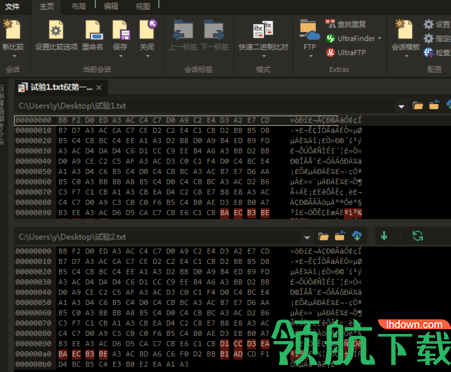The image size is (451, 372).
Task: Open the 文件 file menu
Action: (12, 6)
